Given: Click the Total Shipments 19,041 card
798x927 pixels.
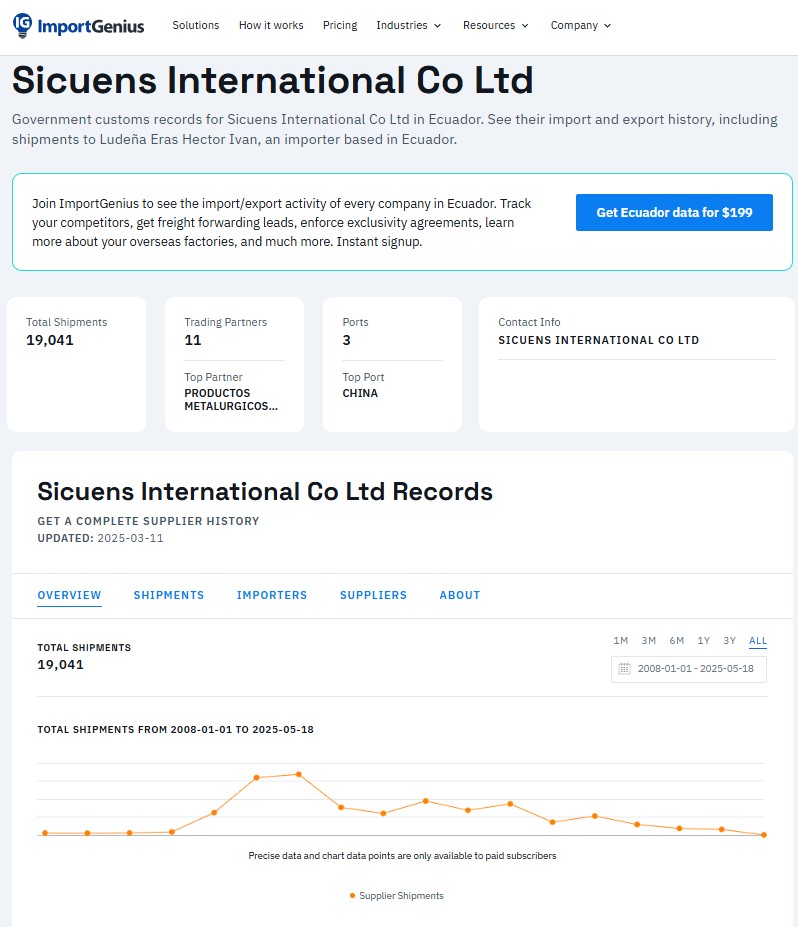Looking at the screenshot, I should pos(76,364).
